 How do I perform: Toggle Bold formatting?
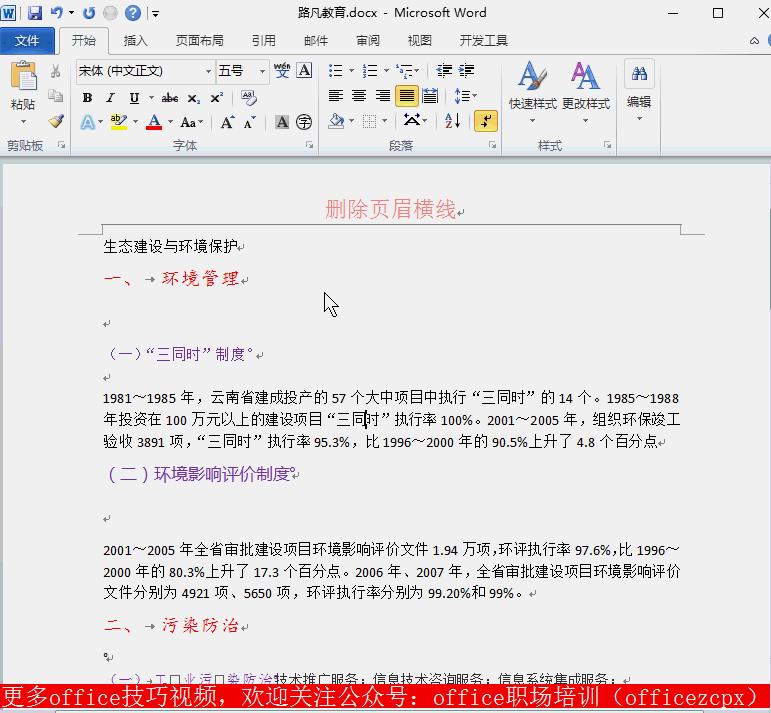88,98
